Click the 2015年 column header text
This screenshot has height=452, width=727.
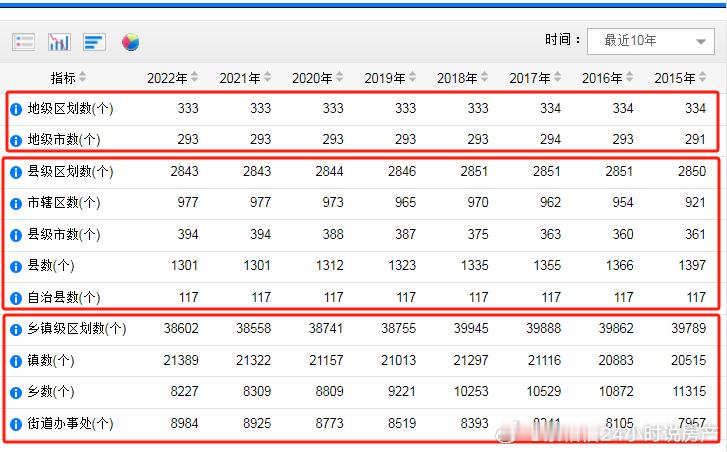[675, 78]
